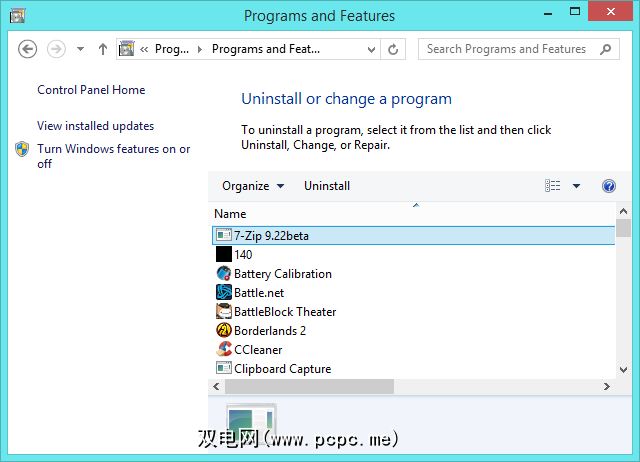Click the magnifier search icon

pyautogui.click(x=606, y=49)
